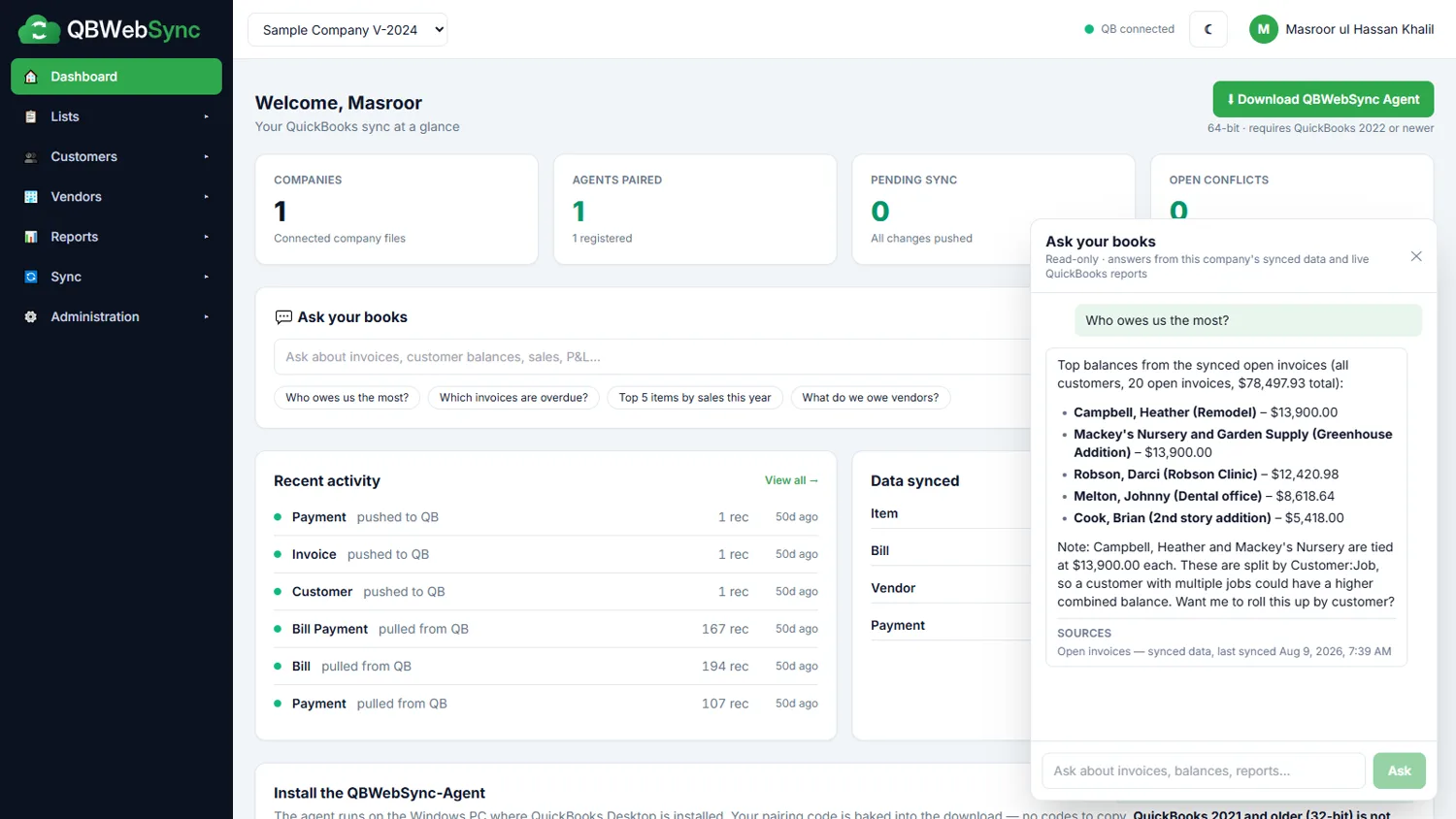Click the user name Masroor ul Hassan Khalil

1359,29
